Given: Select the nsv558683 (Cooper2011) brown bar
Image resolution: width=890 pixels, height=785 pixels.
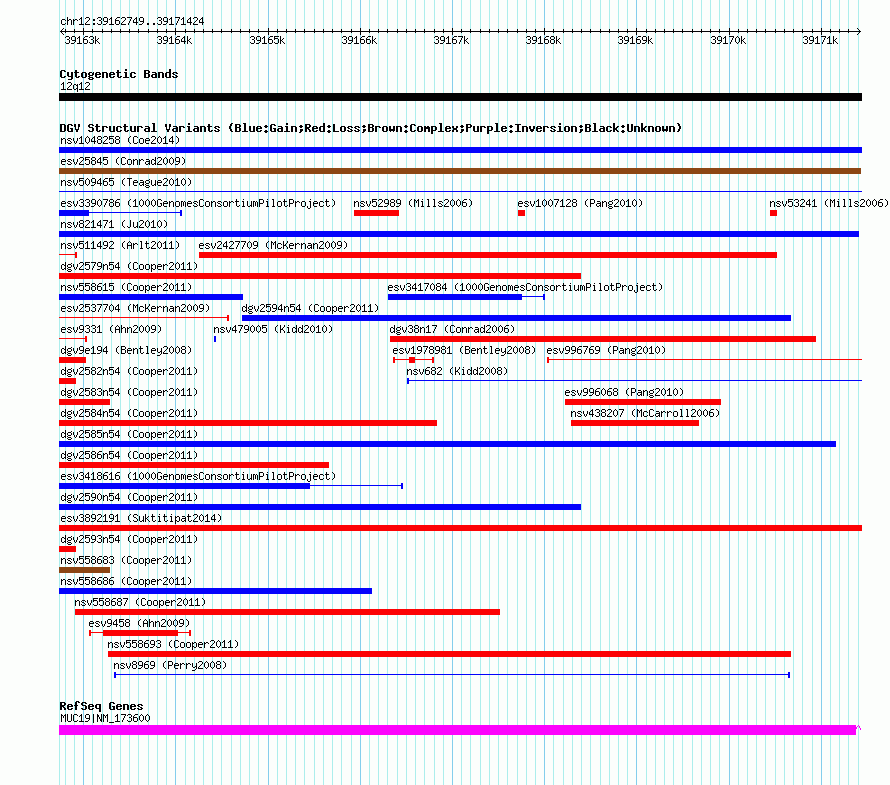Looking at the screenshot, I should coord(85,570).
